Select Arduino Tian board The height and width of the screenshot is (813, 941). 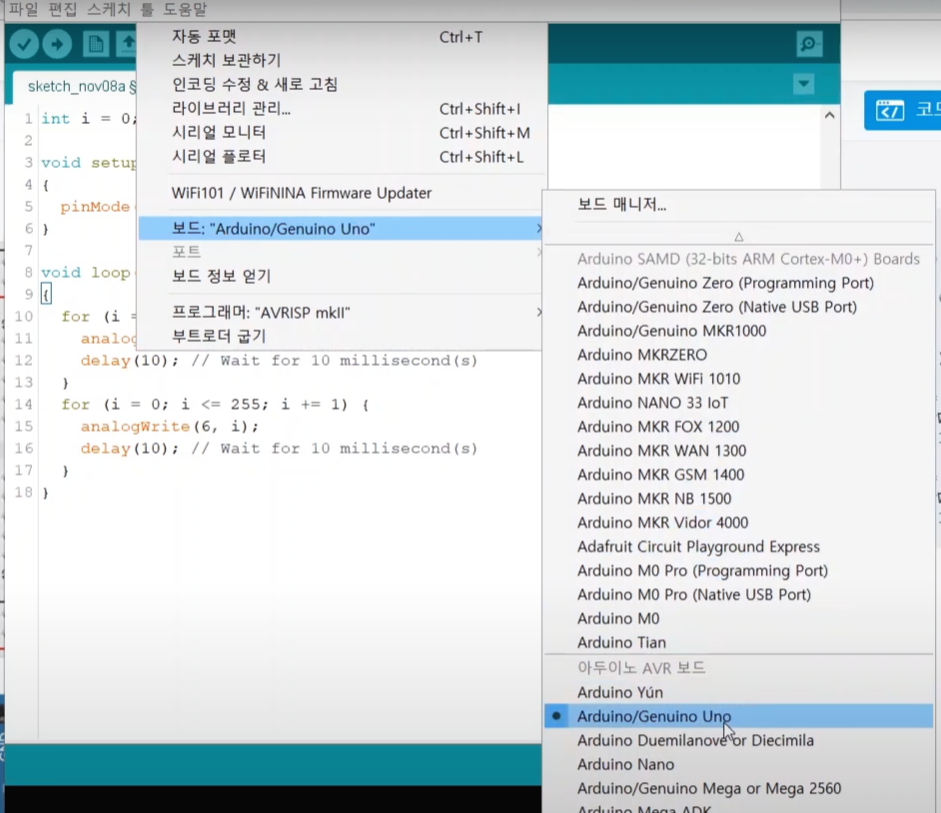click(x=739, y=643)
